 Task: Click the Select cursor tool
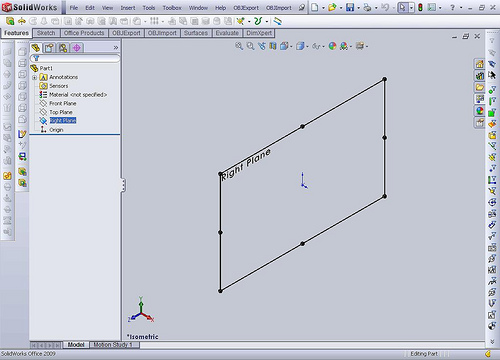403,7
